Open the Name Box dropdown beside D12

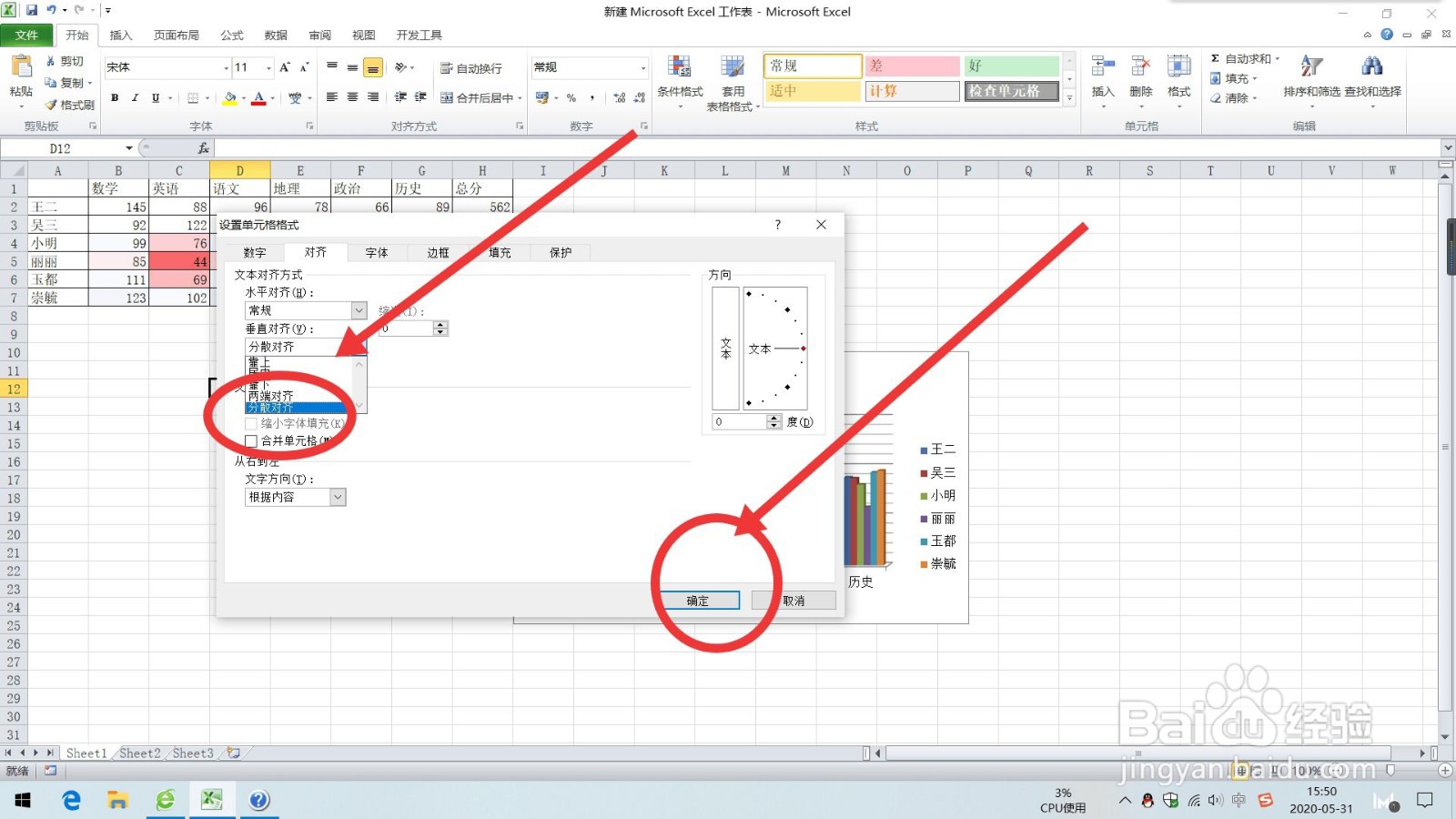[129, 148]
